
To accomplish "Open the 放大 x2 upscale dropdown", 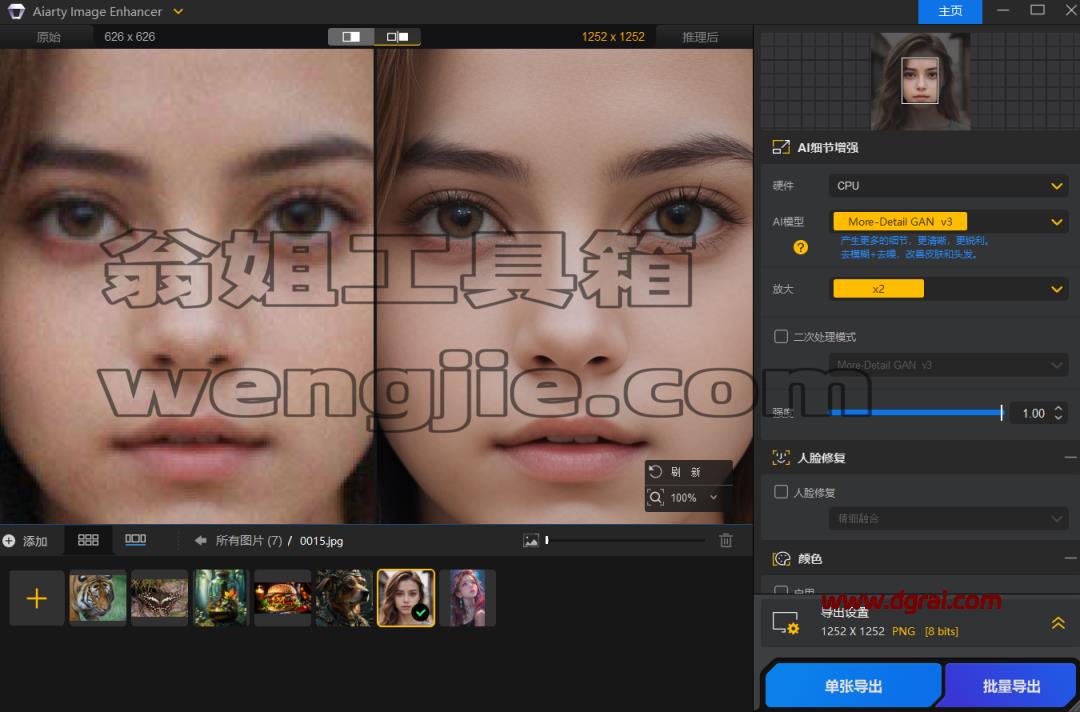I will (948, 289).
